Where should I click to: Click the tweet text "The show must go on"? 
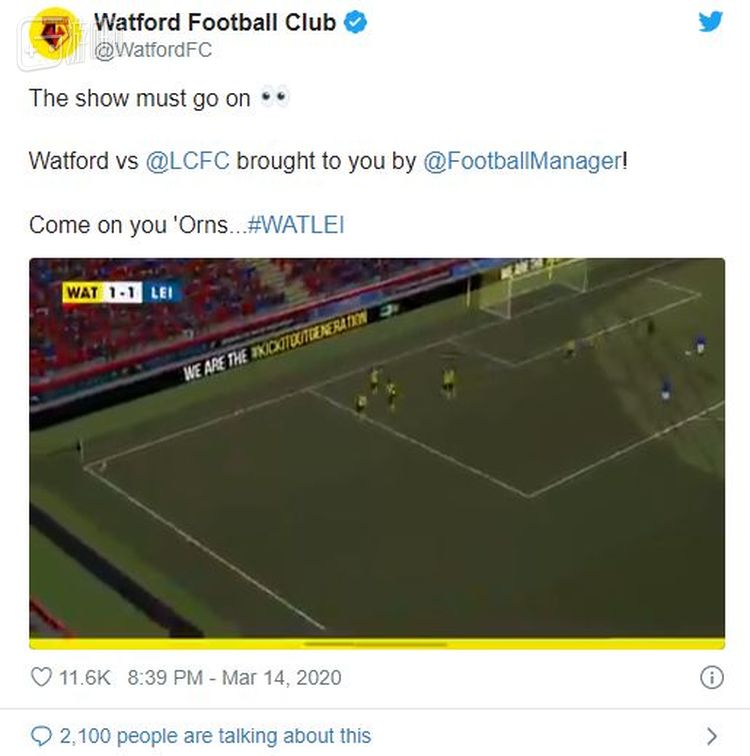[140, 99]
